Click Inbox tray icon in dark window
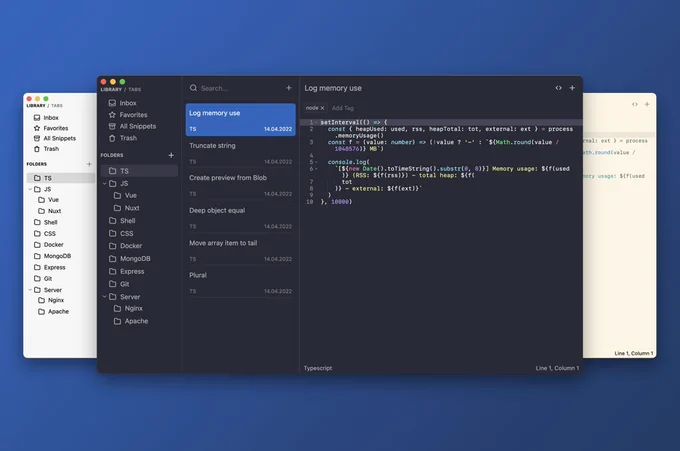Image resolution: width=680 pixels, height=451 pixels. 112,103
